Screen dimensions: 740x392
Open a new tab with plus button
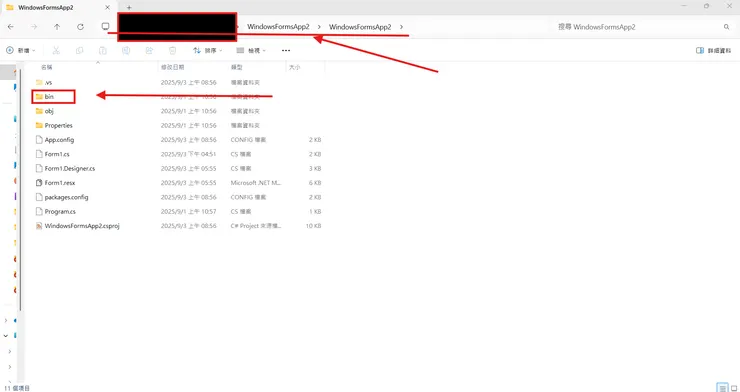(129, 8)
